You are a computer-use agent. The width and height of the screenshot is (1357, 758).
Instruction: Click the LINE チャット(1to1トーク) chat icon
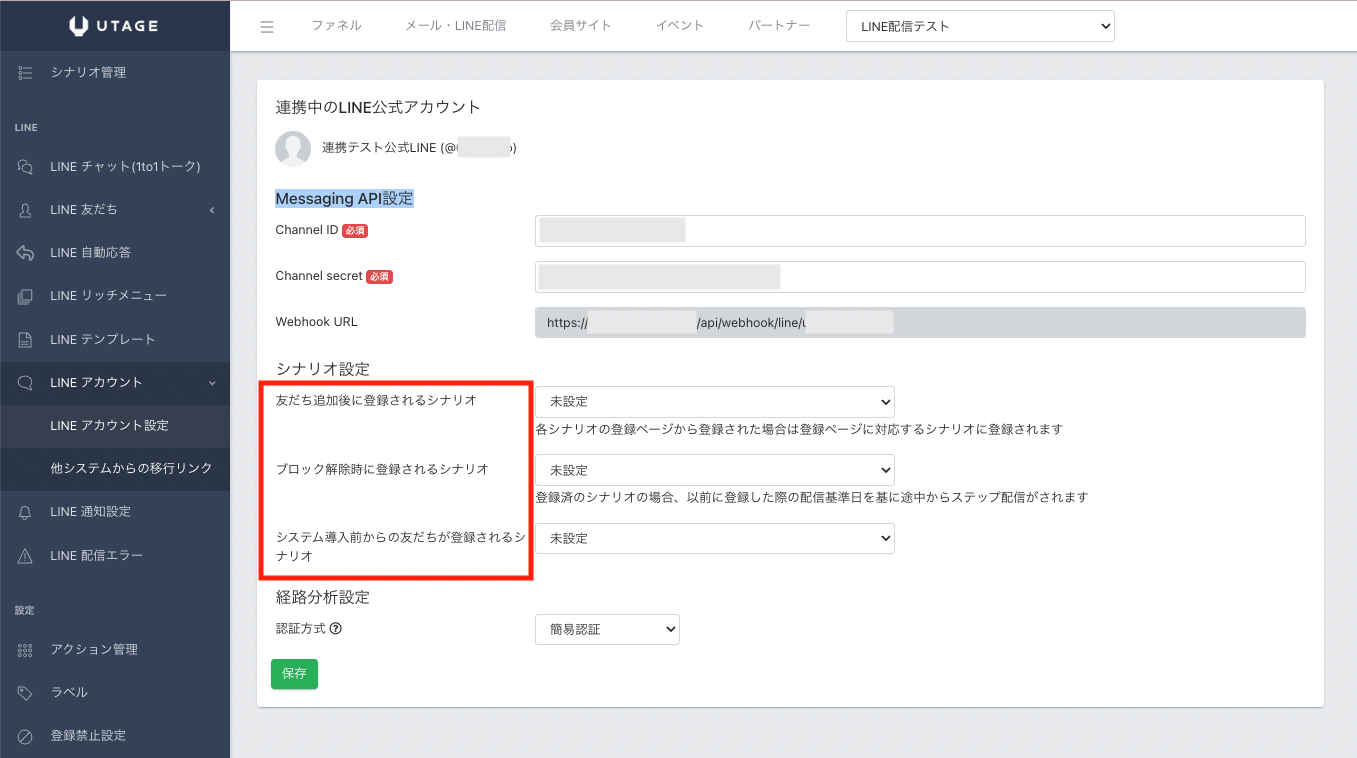tap(26, 166)
